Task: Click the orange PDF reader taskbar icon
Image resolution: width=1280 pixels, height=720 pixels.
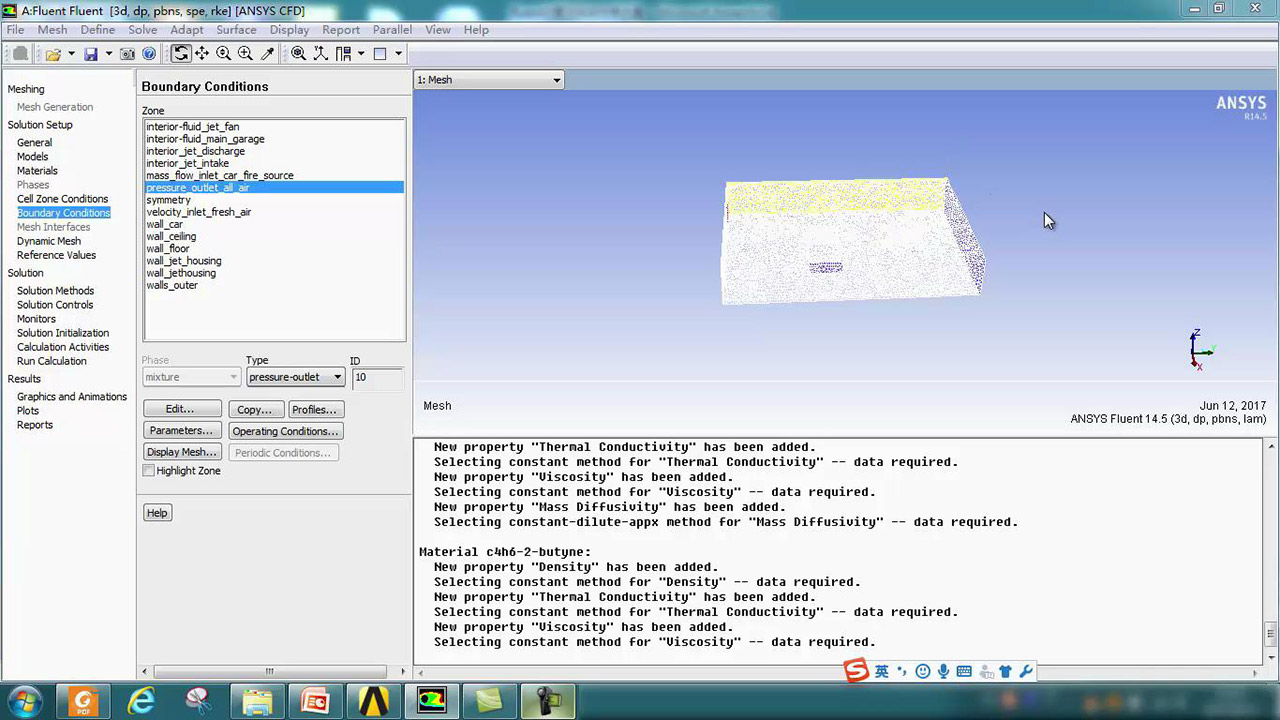Action: (x=84, y=701)
